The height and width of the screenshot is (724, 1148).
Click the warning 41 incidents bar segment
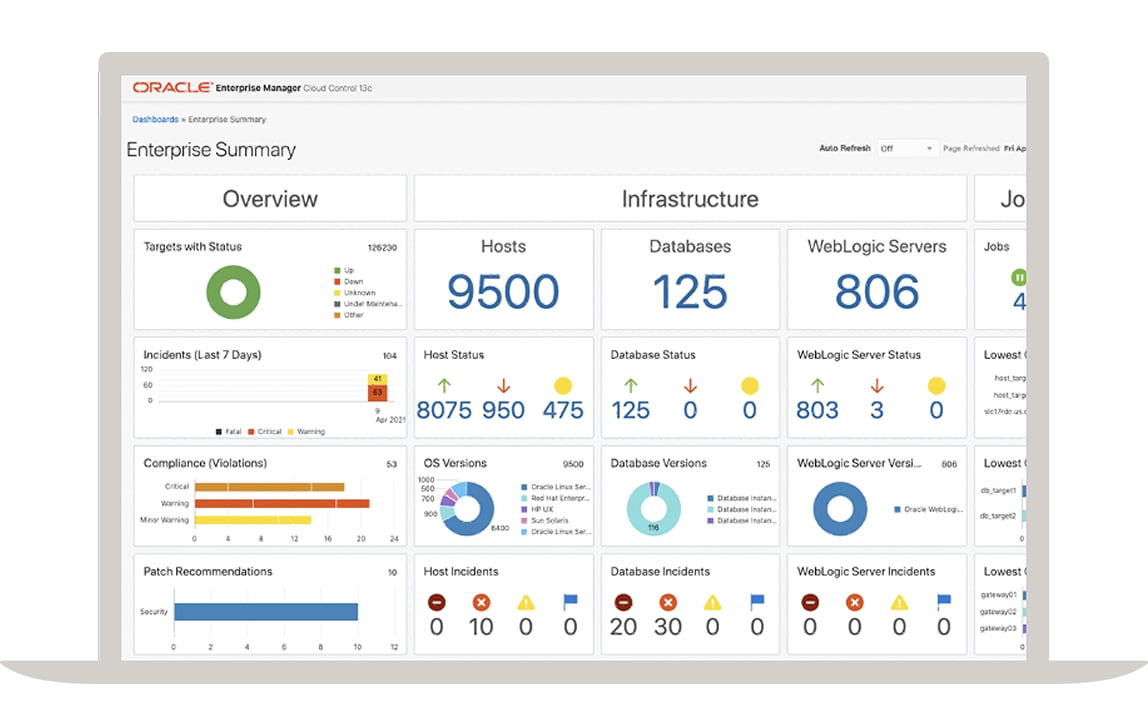click(x=377, y=379)
